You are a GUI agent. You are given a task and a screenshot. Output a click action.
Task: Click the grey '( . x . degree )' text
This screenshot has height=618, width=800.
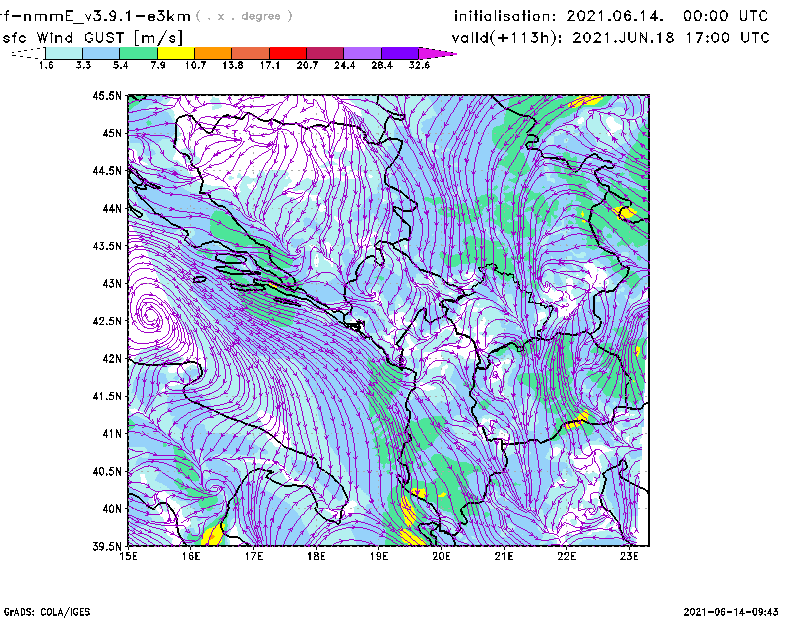click(244, 16)
